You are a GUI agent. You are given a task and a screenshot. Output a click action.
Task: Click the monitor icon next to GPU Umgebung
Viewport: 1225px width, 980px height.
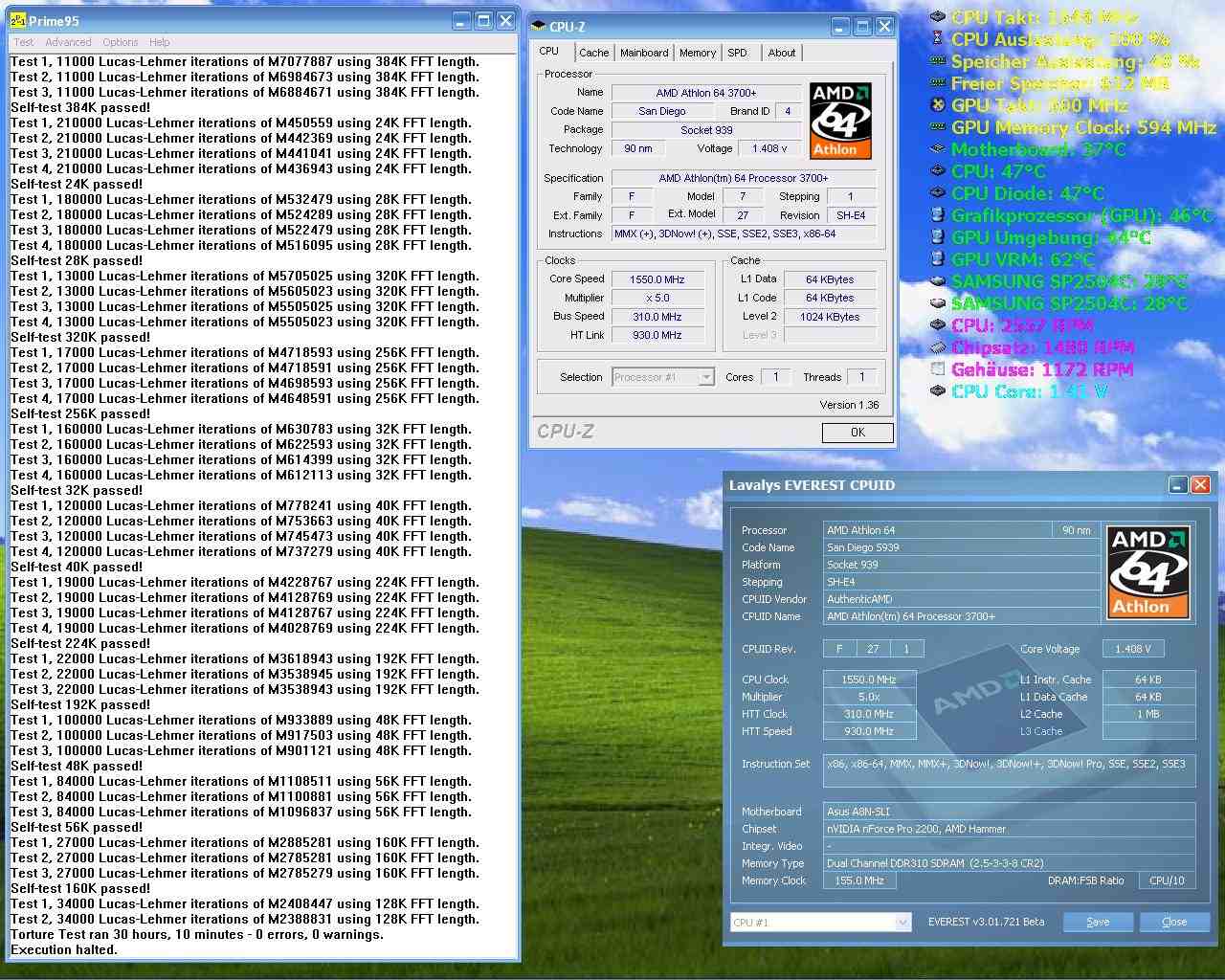click(938, 237)
